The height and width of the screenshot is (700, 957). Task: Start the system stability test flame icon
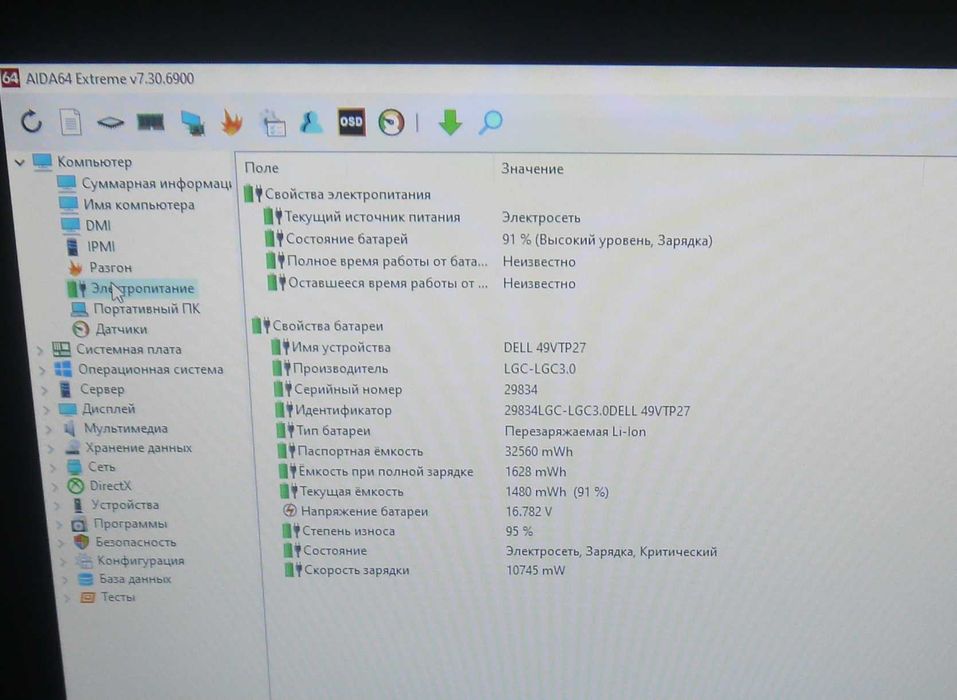click(232, 122)
